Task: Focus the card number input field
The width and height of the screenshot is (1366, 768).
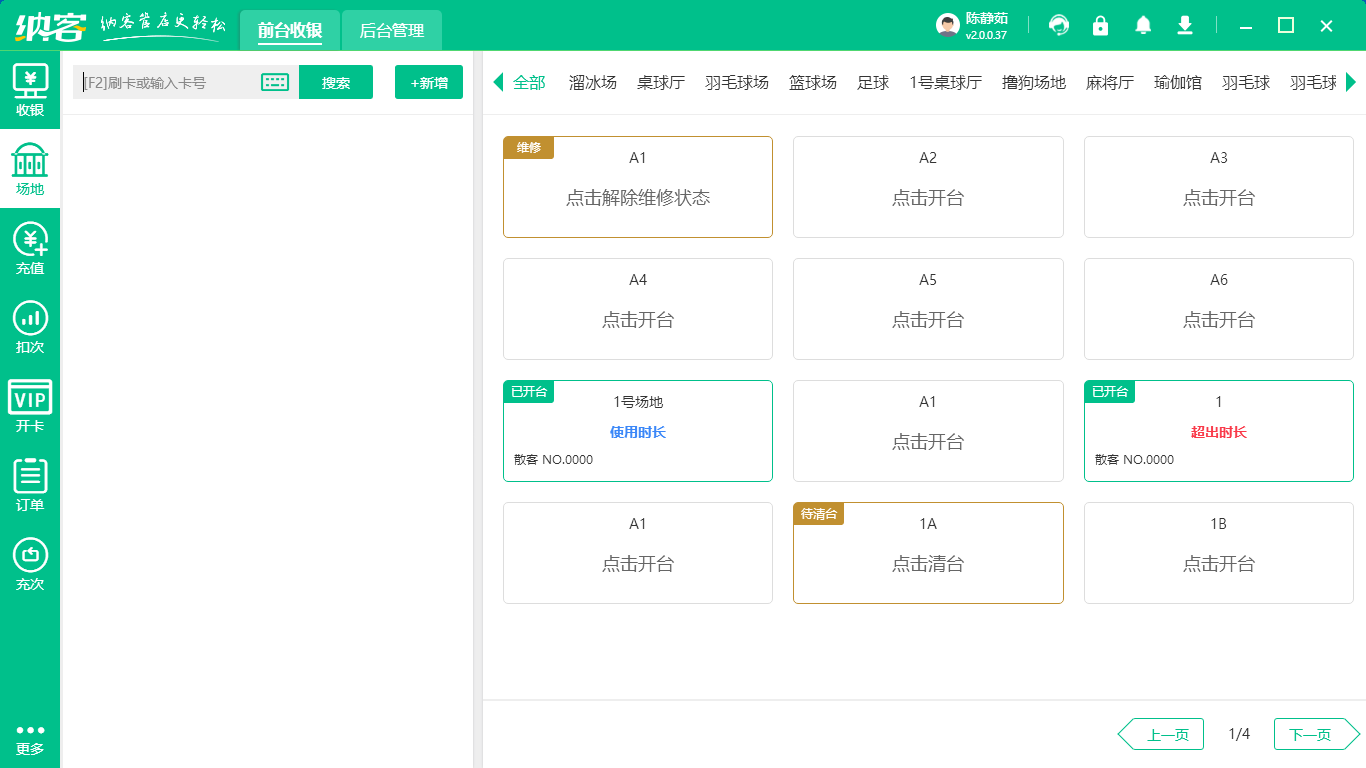Action: click(165, 82)
